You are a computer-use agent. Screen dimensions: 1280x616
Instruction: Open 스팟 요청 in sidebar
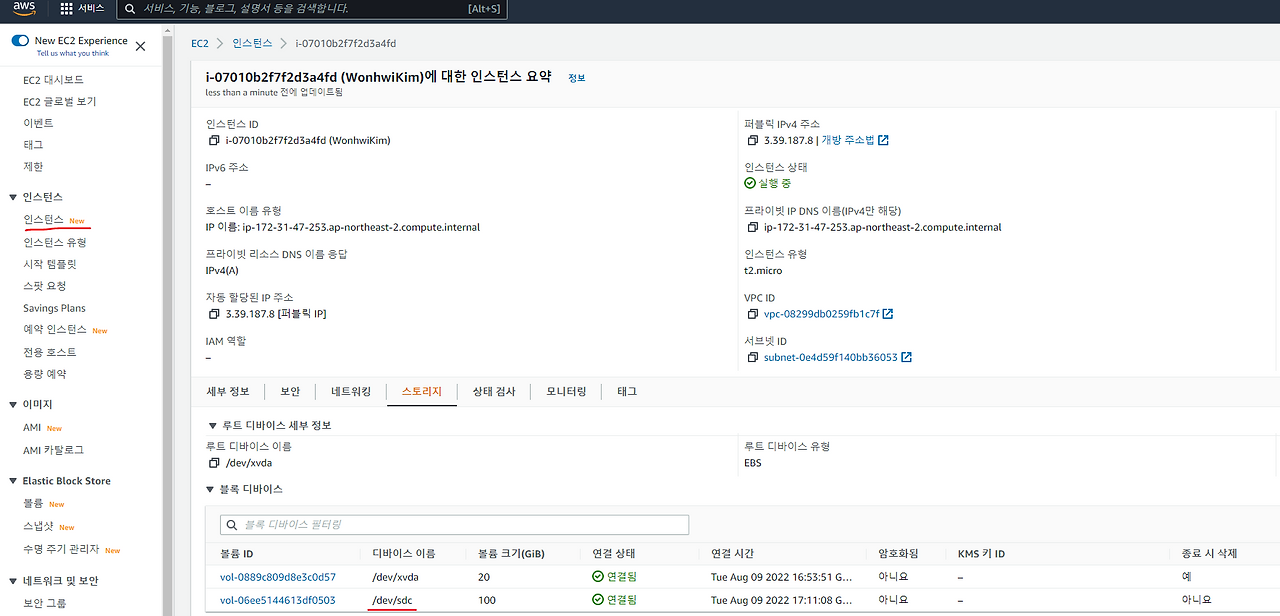click(45, 286)
